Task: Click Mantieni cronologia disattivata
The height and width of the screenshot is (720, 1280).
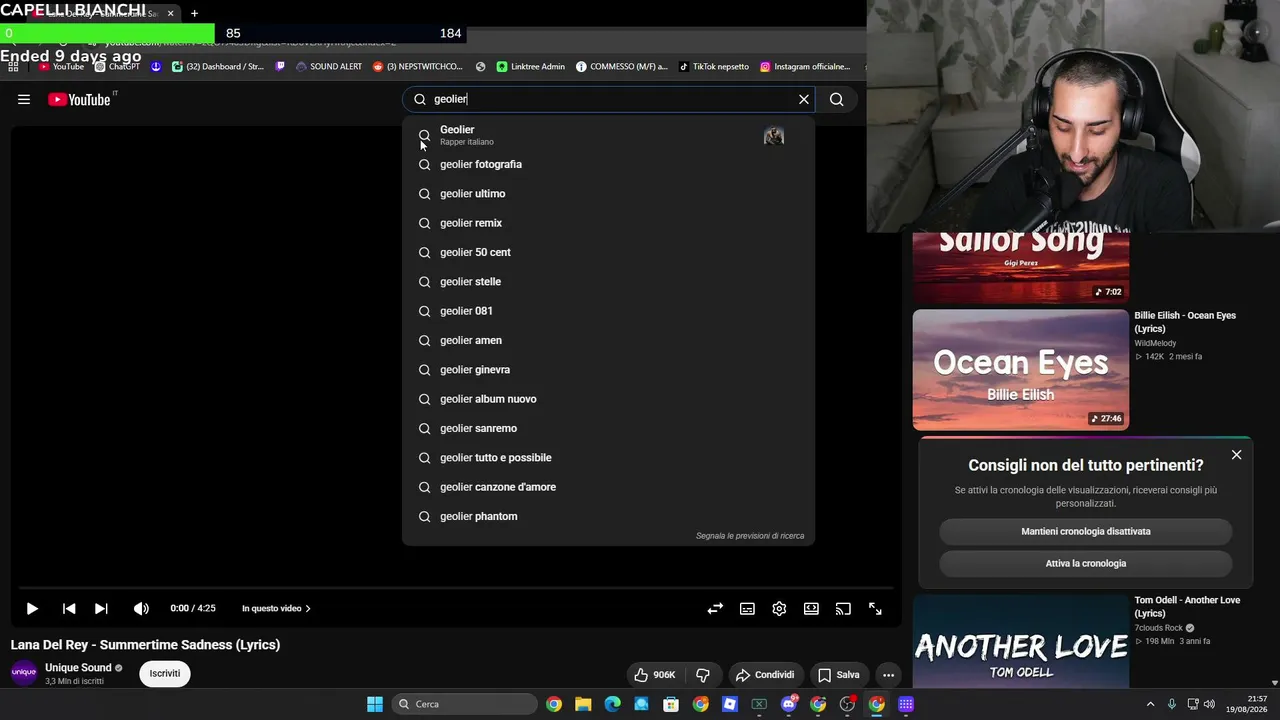Action: (1086, 531)
